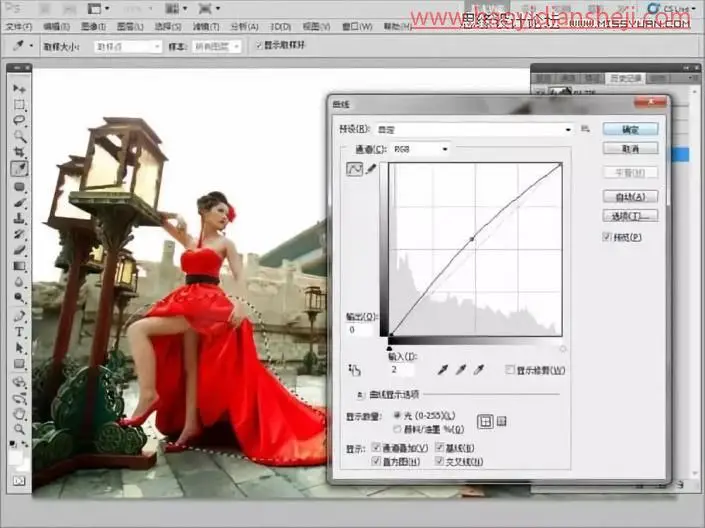Pick the gray point eyedropper in Curves
This screenshot has width=705, height=528.
click(x=461, y=370)
